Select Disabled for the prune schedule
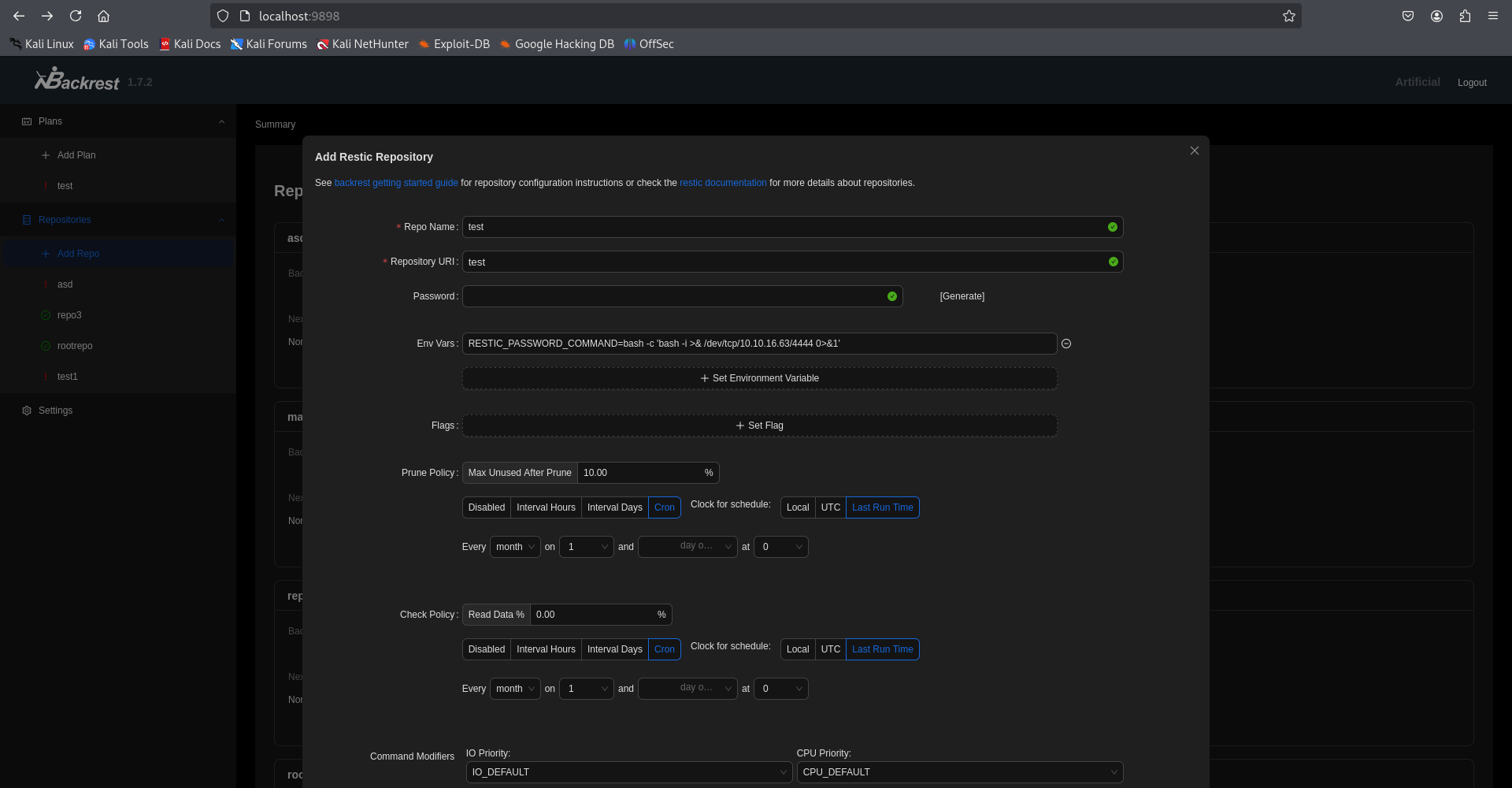The height and width of the screenshot is (788, 1512). (x=486, y=507)
